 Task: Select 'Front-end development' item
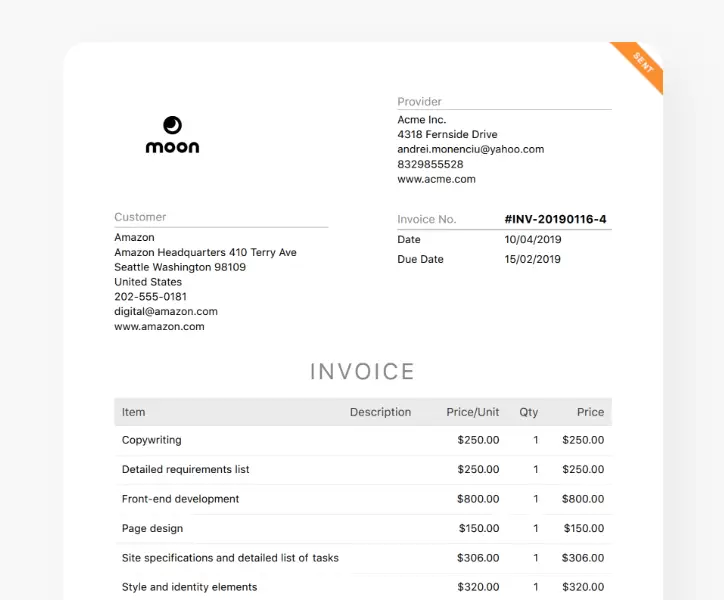181,499
